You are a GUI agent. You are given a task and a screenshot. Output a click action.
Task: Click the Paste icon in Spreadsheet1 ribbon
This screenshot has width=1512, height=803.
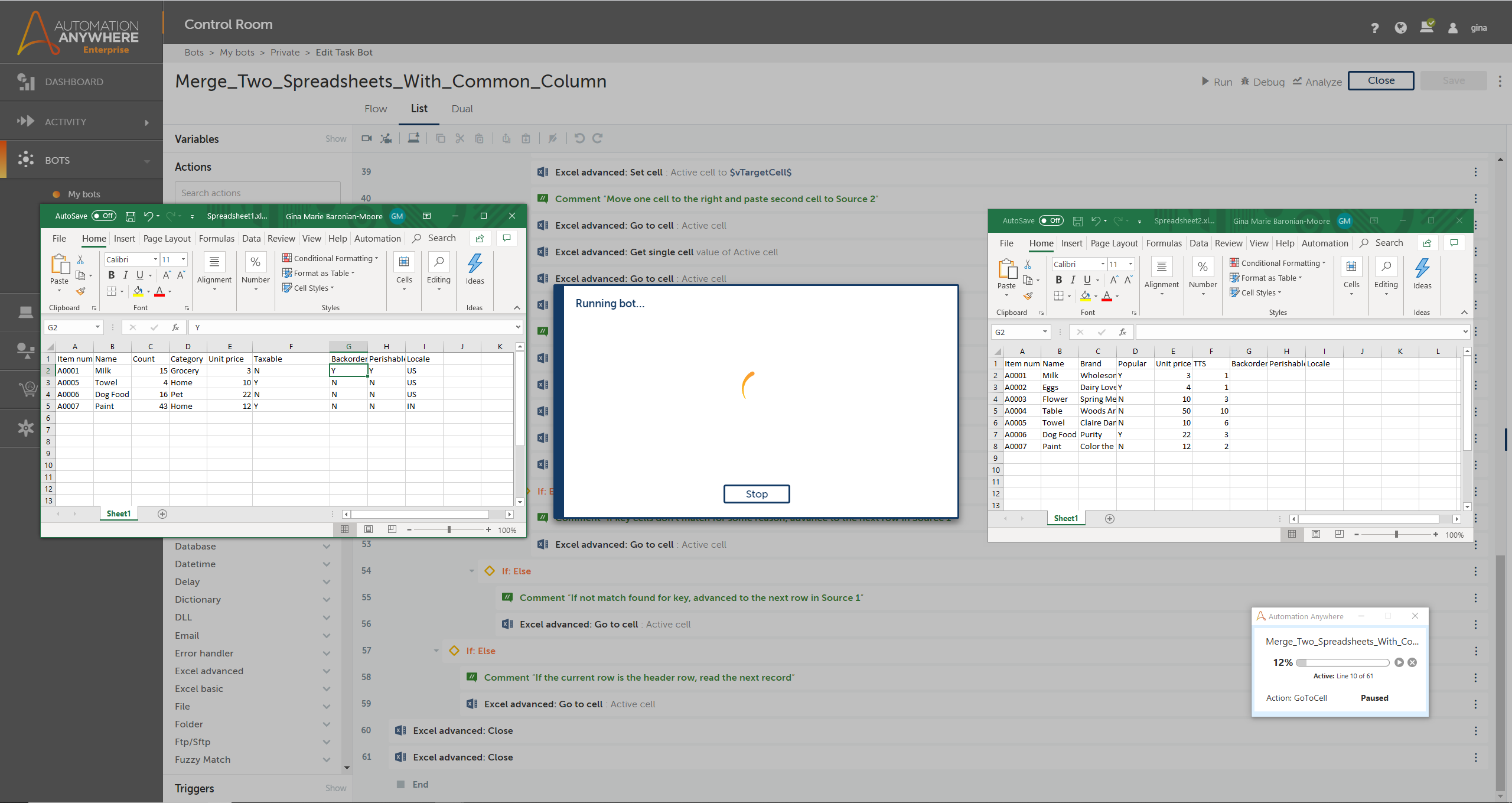59,265
